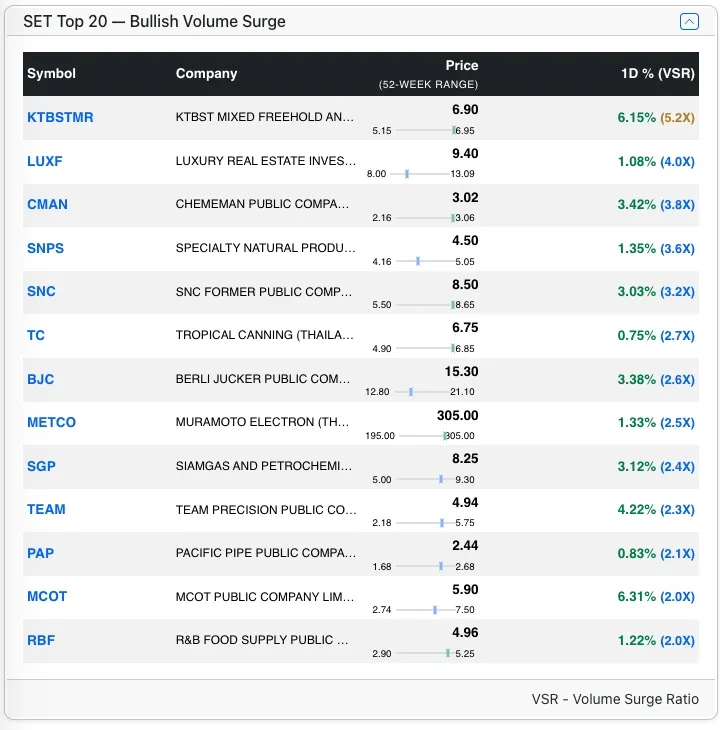The width and height of the screenshot is (726, 730).
Task: Click the price 2.44 for PAP
Action: pos(465,546)
